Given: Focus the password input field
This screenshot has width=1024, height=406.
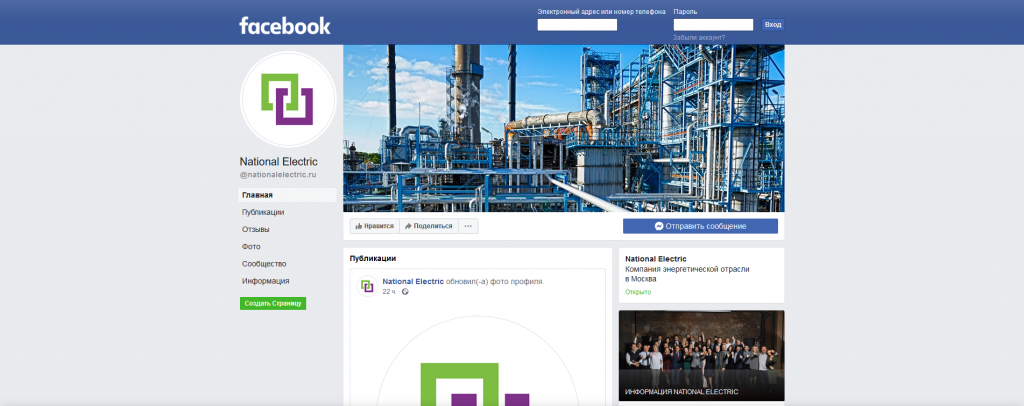Looking at the screenshot, I should click(x=713, y=25).
